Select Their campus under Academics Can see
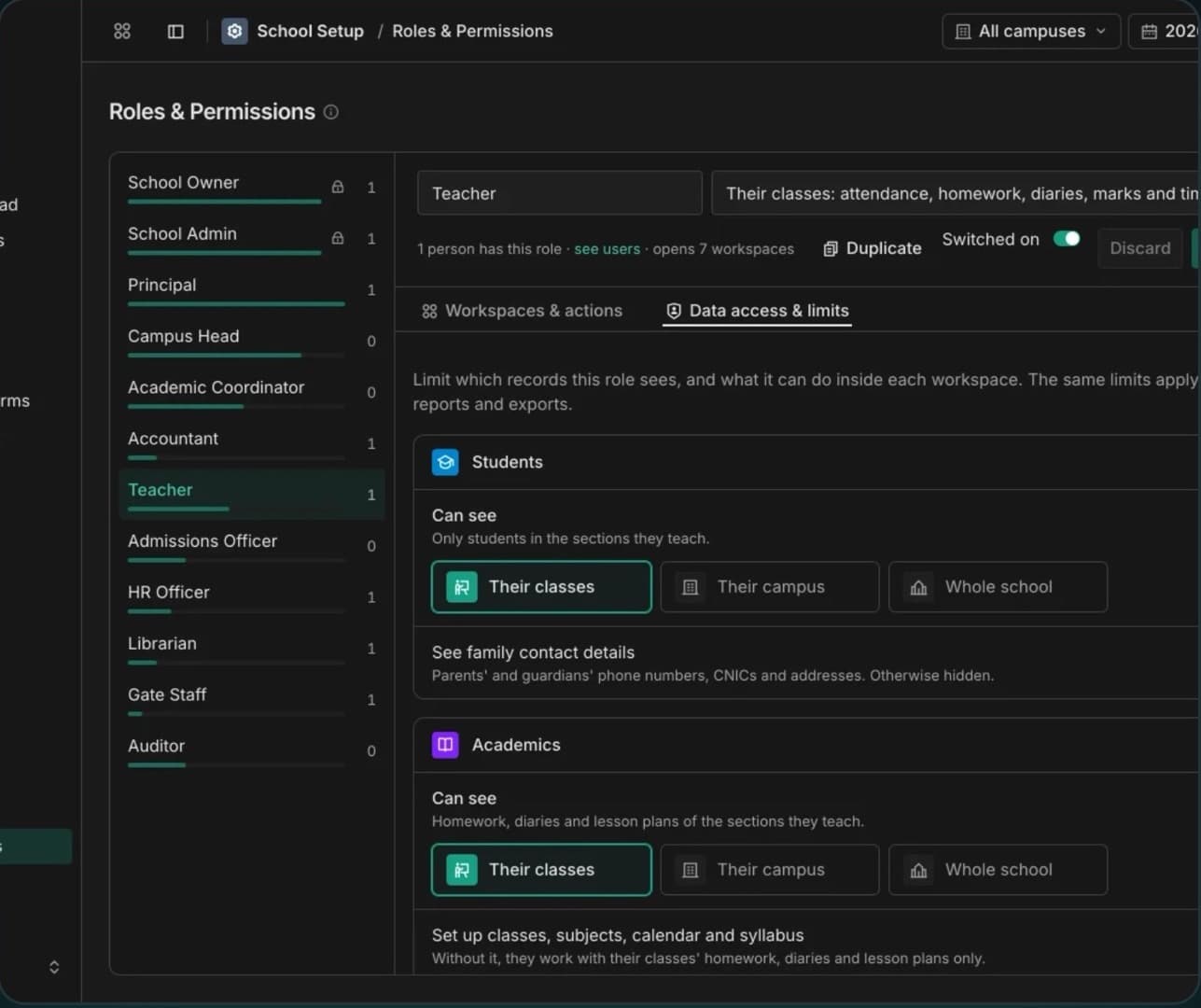This screenshot has width=1201, height=1008. point(770,870)
